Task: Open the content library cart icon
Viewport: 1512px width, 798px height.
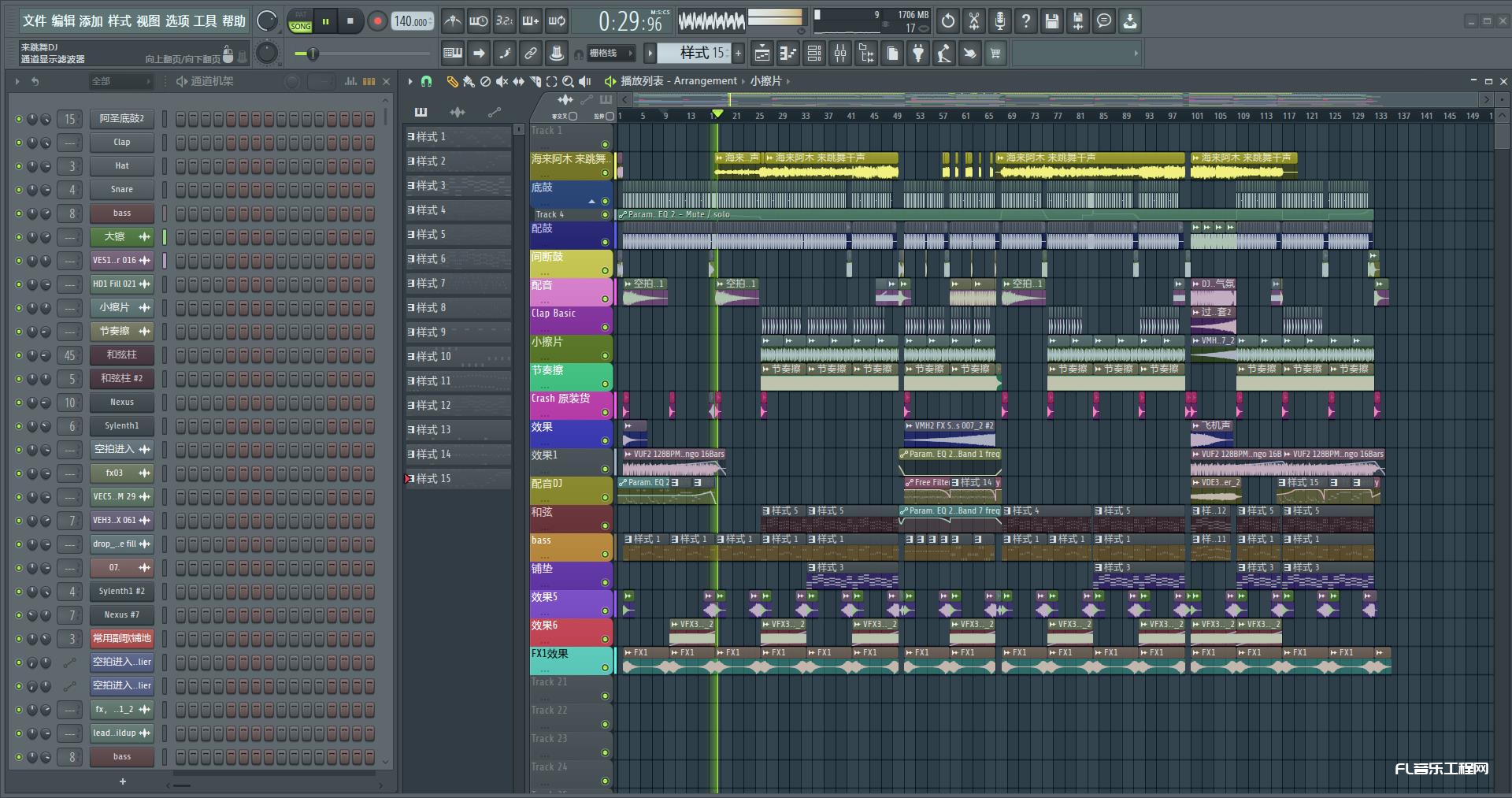Action: click(996, 54)
